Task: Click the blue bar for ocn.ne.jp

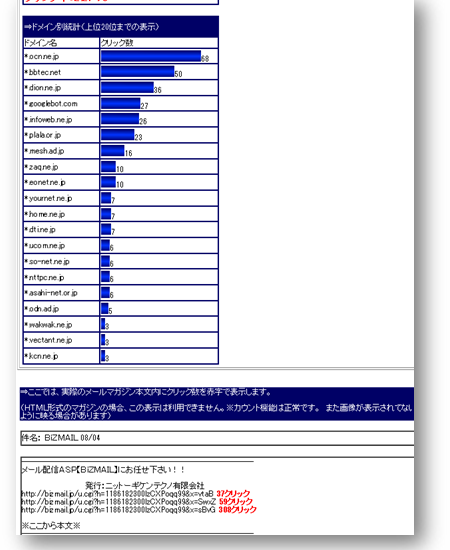Action: (x=151, y=56)
